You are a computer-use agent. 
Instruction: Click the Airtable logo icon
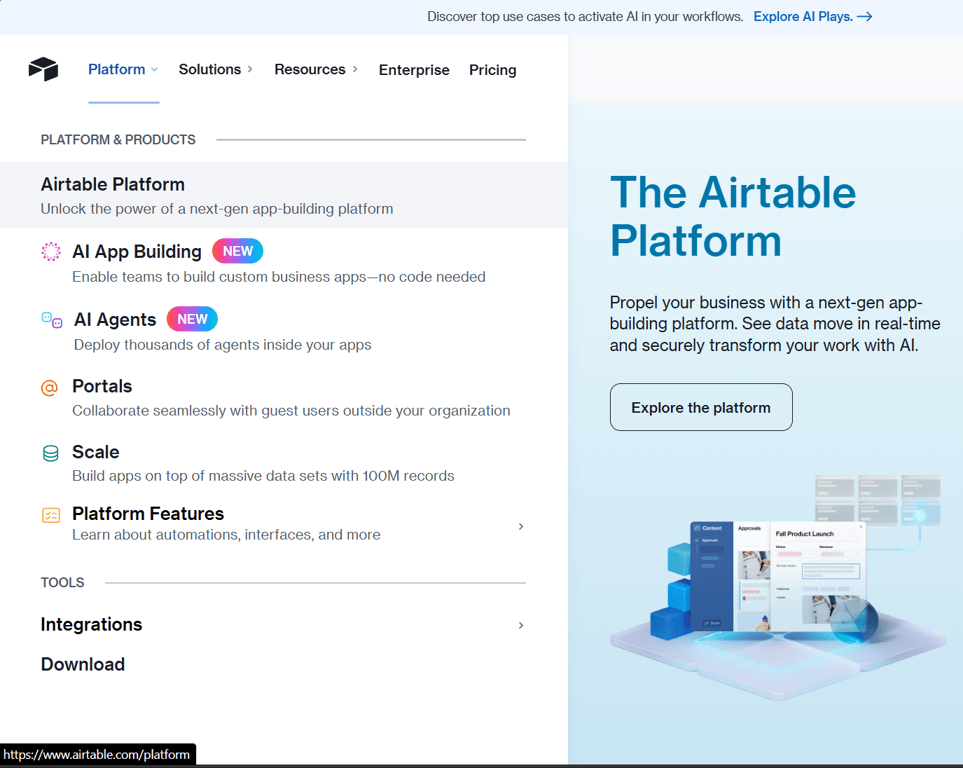click(x=43, y=69)
